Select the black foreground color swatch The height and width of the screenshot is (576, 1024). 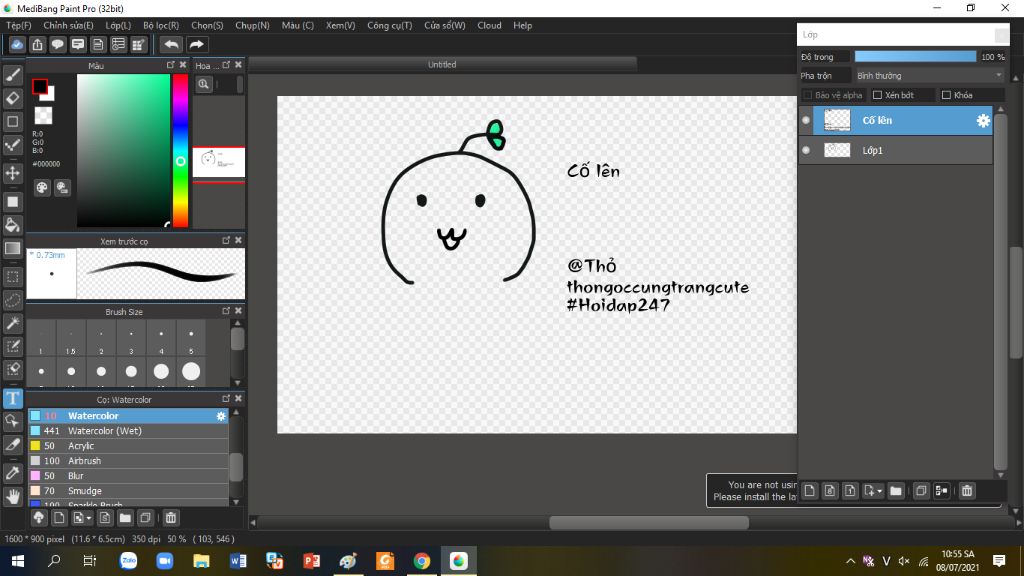40,86
